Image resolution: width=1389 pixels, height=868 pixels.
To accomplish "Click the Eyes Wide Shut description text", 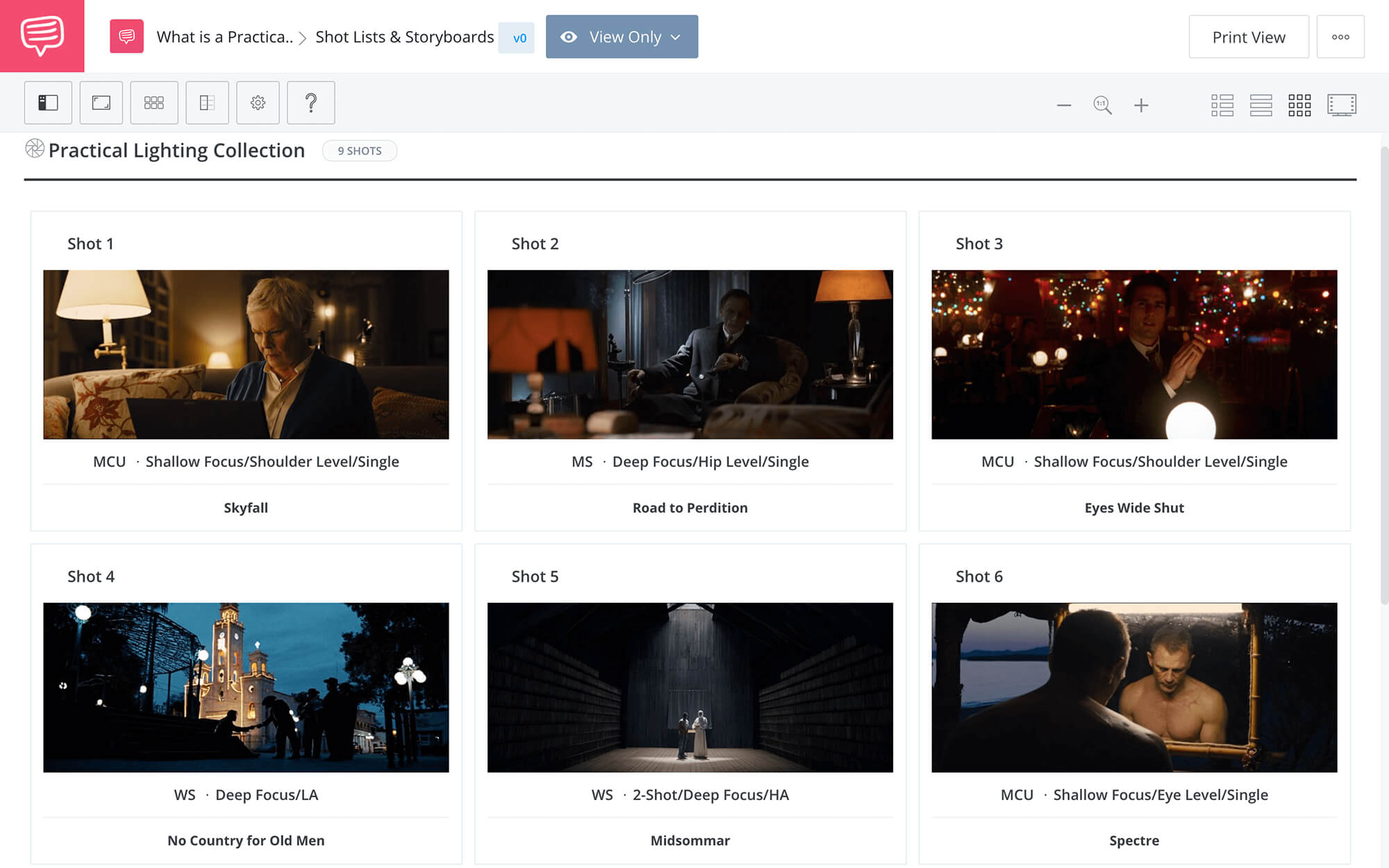I will (x=1134, y=508).
